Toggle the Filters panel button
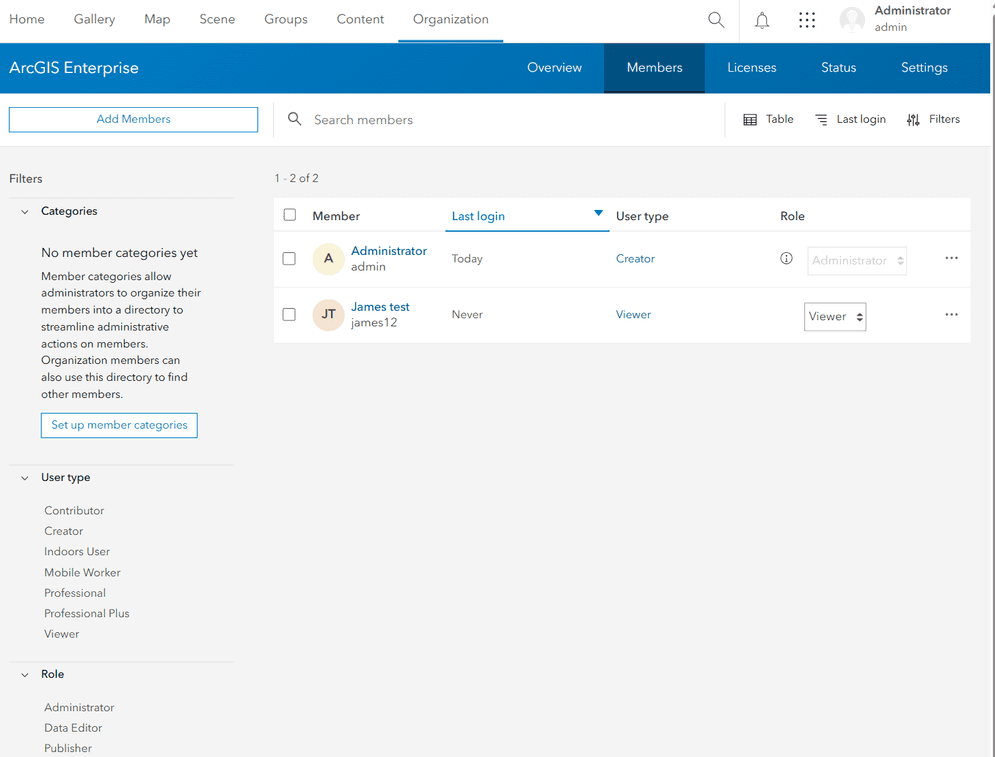The width and height of the screenshot is (995, 757). pyautogui.click(x=933, y=119)
